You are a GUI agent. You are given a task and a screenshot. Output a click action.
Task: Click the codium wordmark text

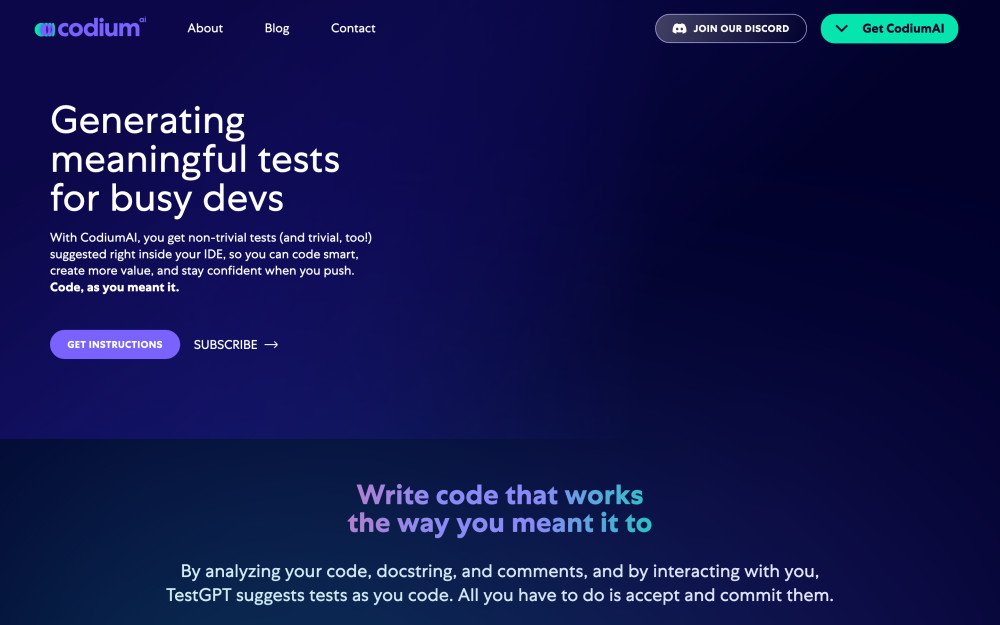tap(98, 29)
